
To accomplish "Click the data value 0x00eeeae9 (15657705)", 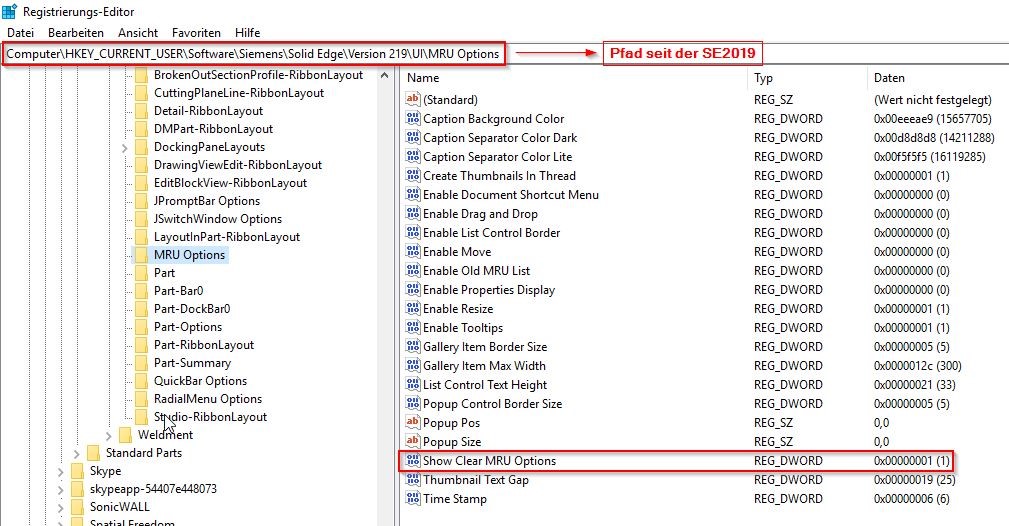I will coord(932,118).
